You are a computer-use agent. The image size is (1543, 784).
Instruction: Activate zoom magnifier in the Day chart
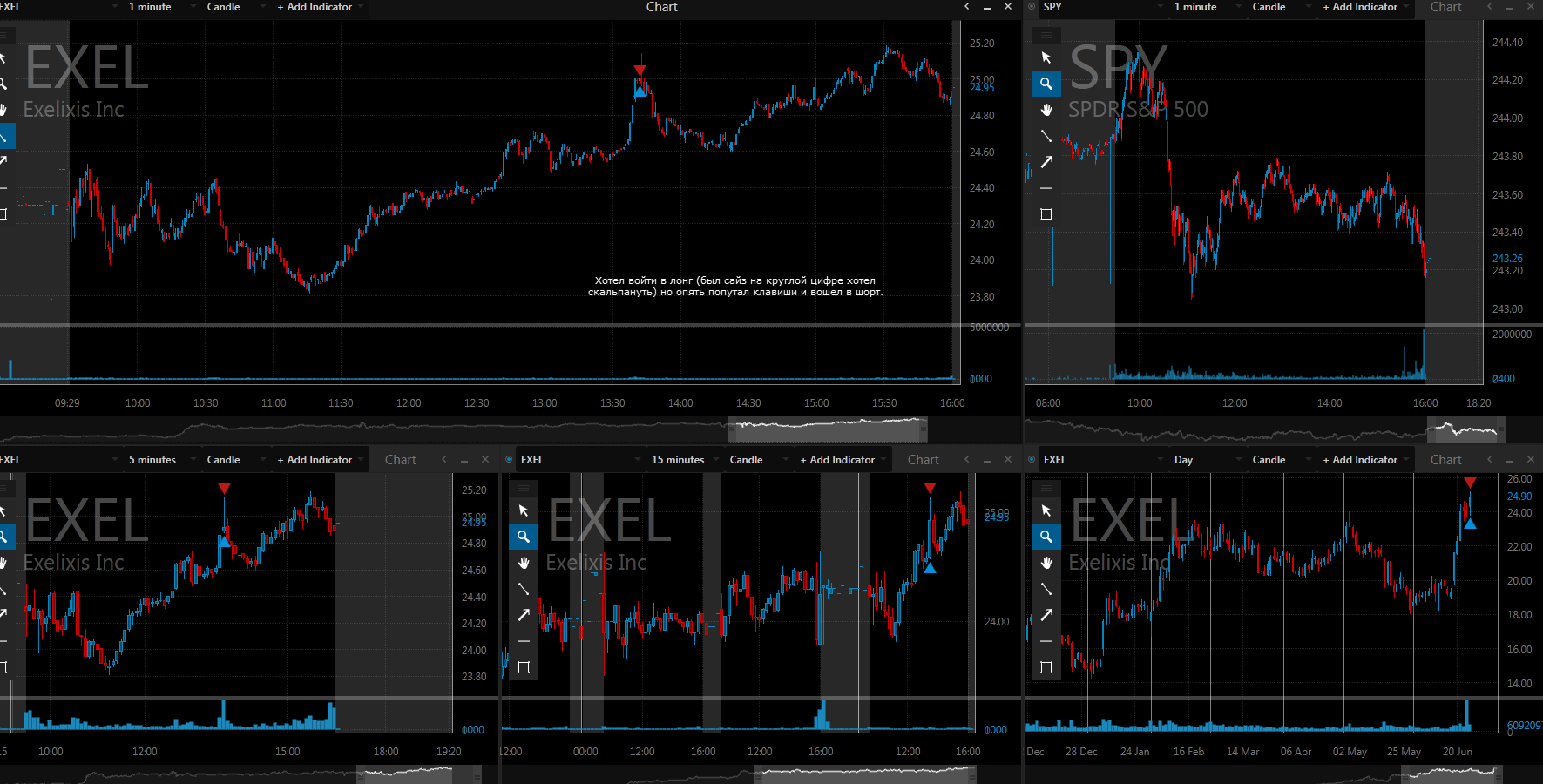(x=1046, y=537)
